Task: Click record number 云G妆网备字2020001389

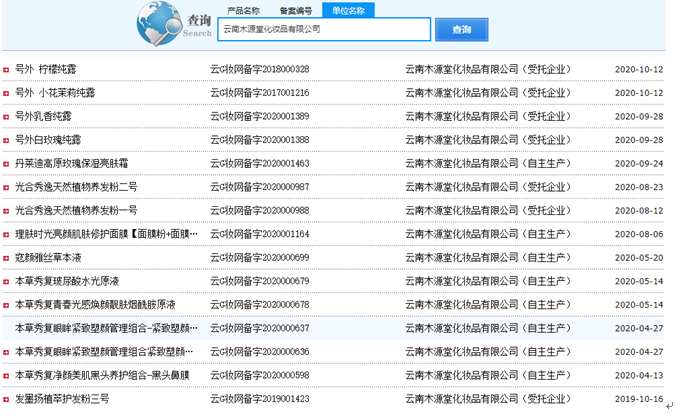Action: (260, 117)
